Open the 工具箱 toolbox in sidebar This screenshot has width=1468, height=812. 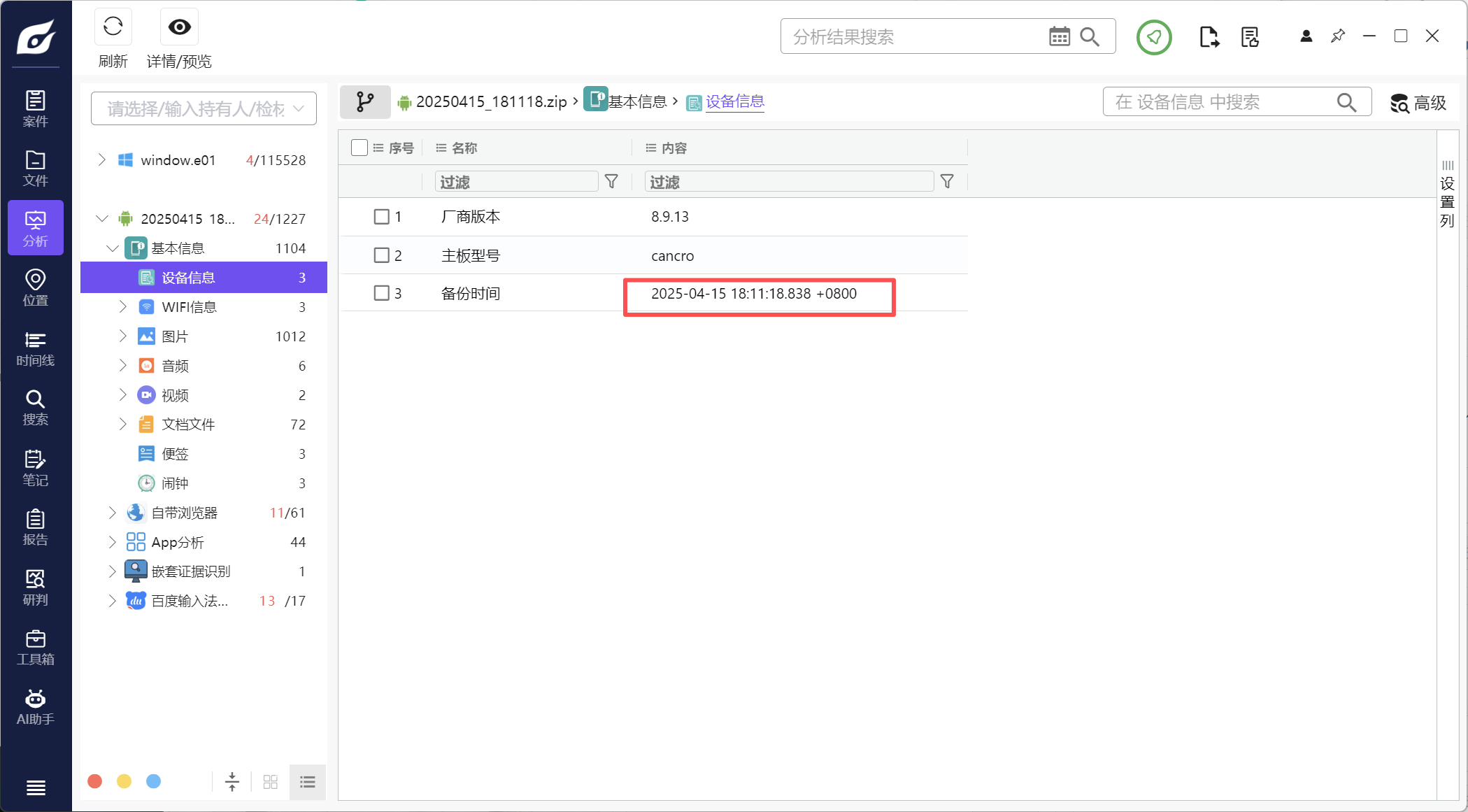36,648
